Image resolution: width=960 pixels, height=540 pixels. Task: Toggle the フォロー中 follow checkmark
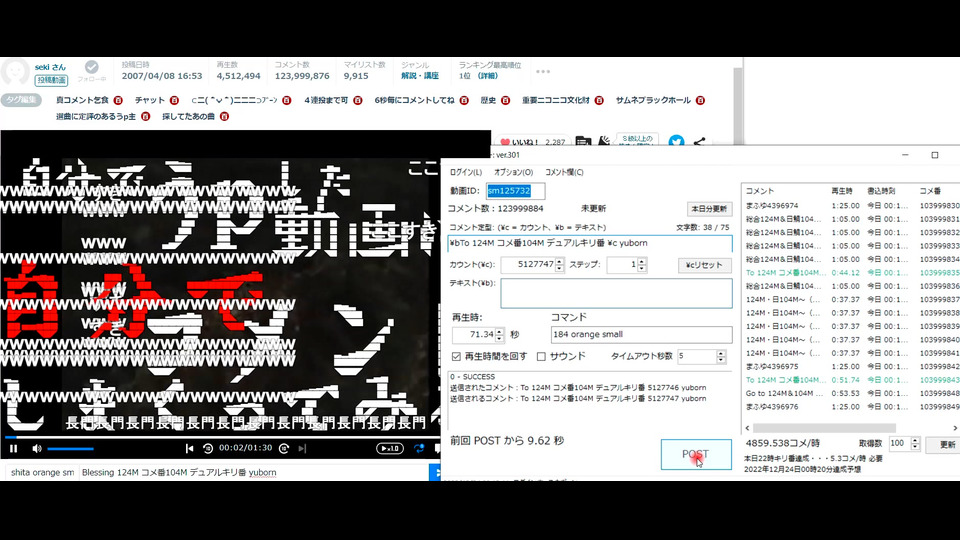click(92, 67)
